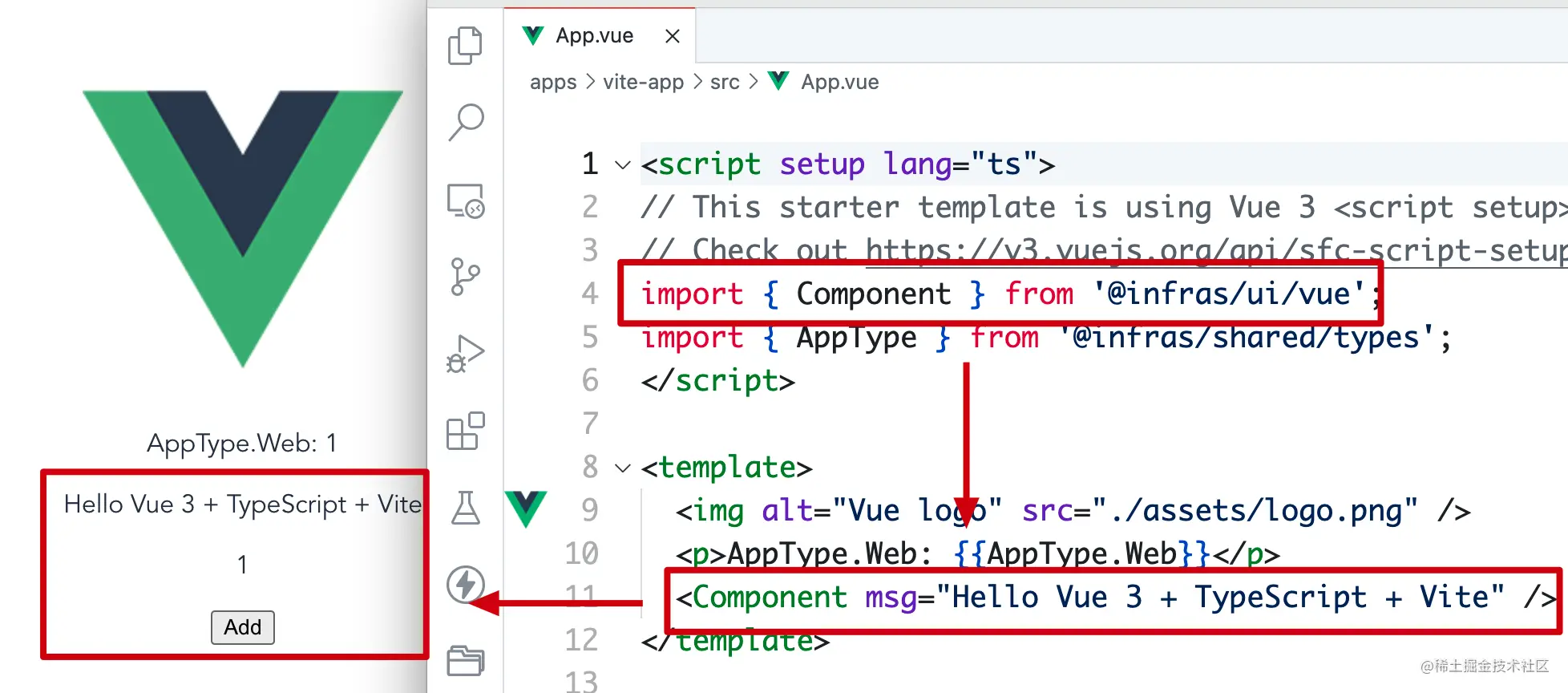The width and height of the screenshot is (1568, 693).
Task: Close the App.vue tab
Action: point(673,36)
